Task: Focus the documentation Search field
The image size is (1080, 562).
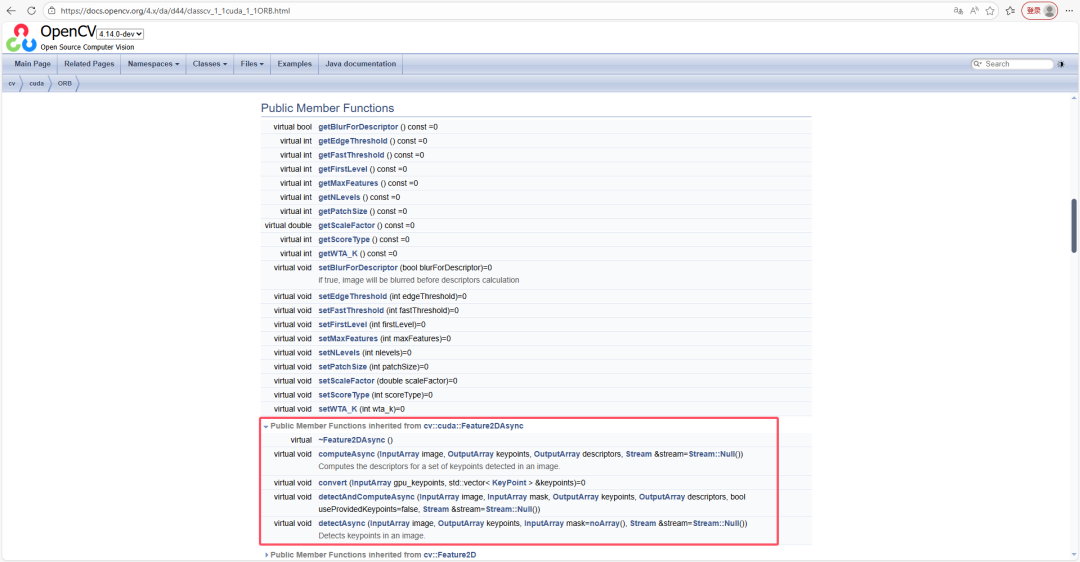Action: pyautogui.click(x=1017, y=64)
